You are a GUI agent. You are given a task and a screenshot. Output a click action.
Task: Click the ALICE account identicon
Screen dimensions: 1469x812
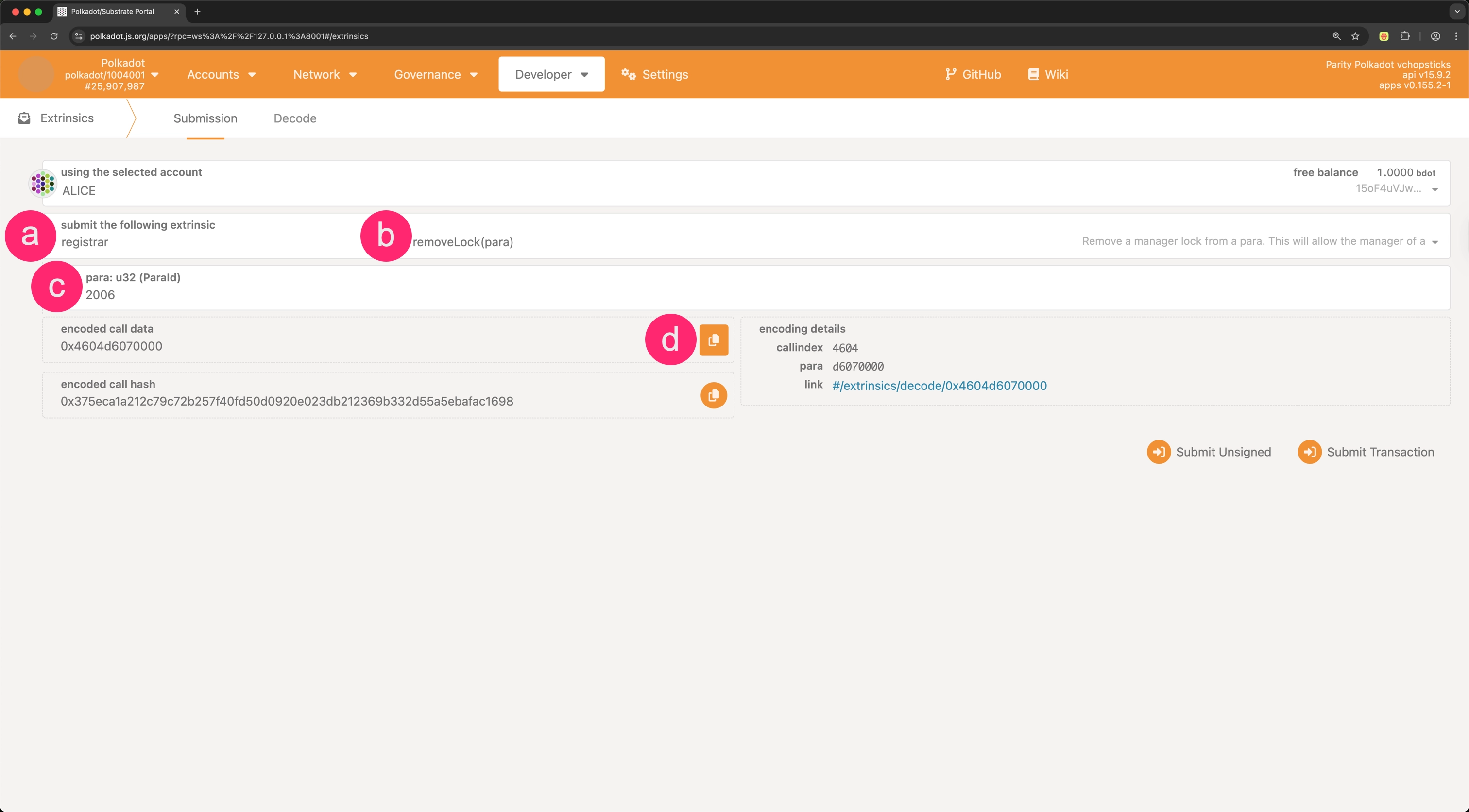point(43,184)
